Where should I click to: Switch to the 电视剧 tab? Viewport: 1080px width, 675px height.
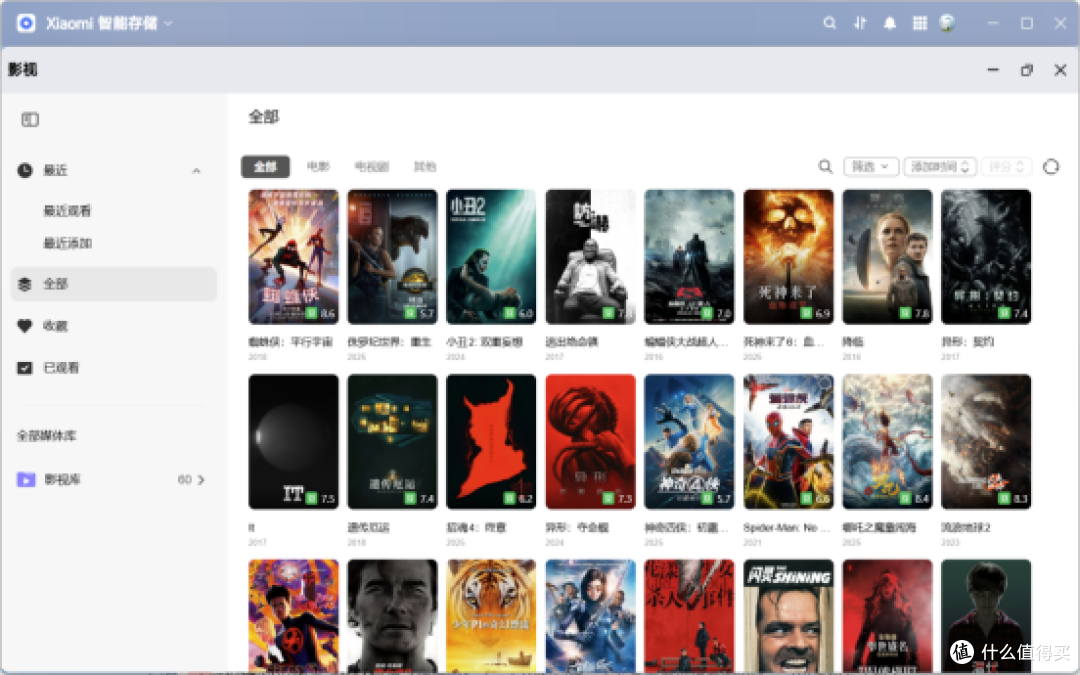click(372, 166)
